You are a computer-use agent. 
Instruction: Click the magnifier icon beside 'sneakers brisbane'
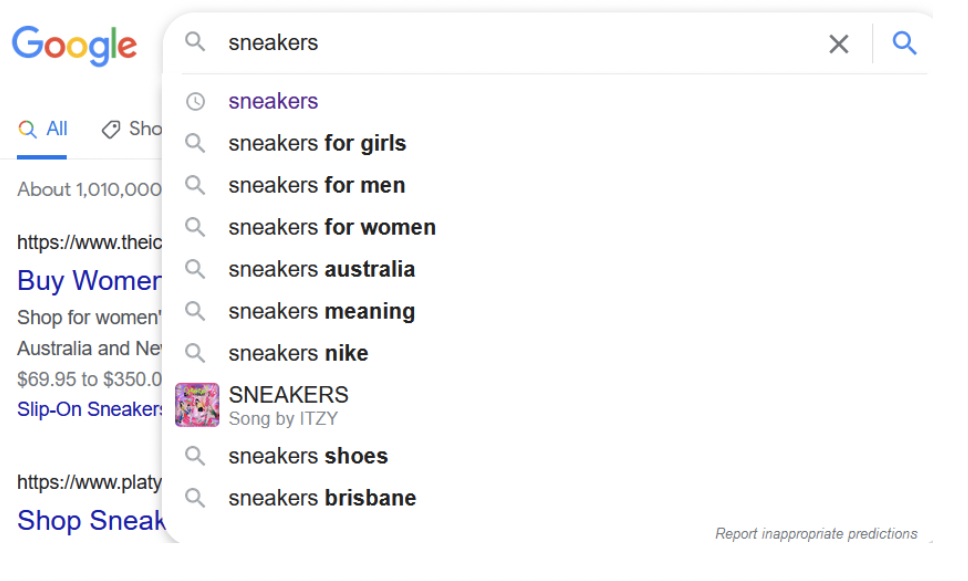(x=196, y=498)
